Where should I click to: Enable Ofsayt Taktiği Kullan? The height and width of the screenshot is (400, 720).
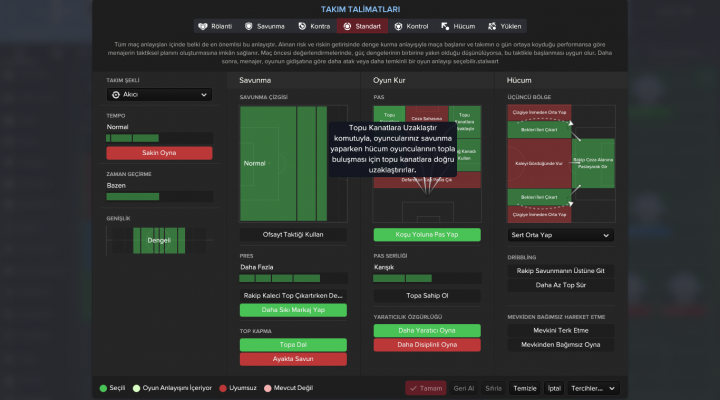point(293,233)
